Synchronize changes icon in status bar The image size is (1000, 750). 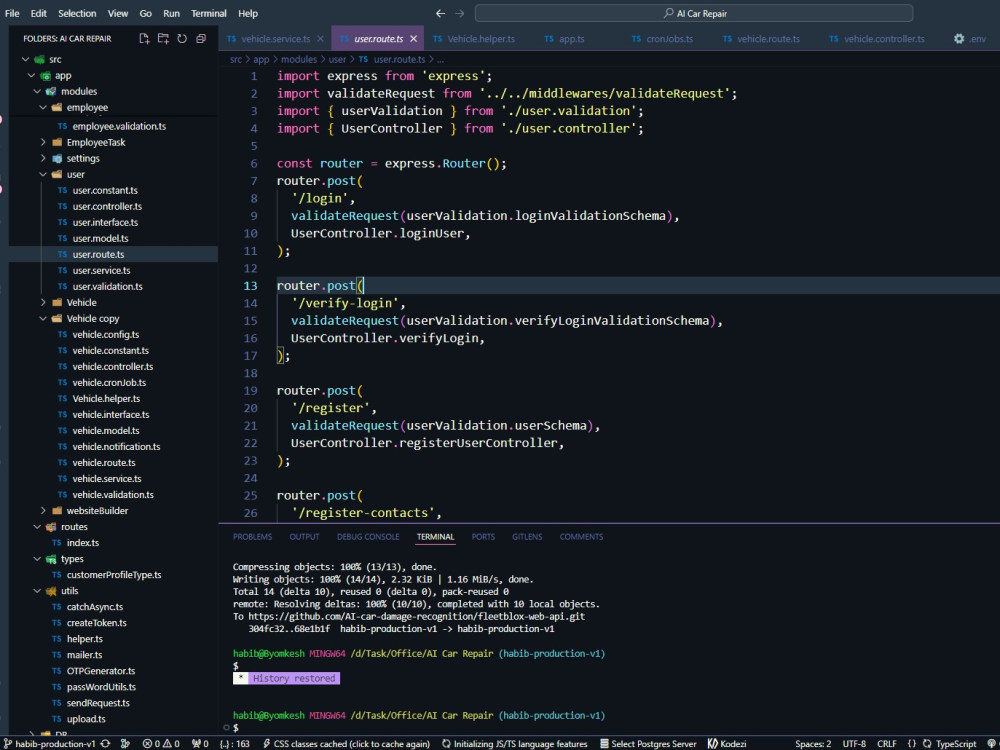105,744
